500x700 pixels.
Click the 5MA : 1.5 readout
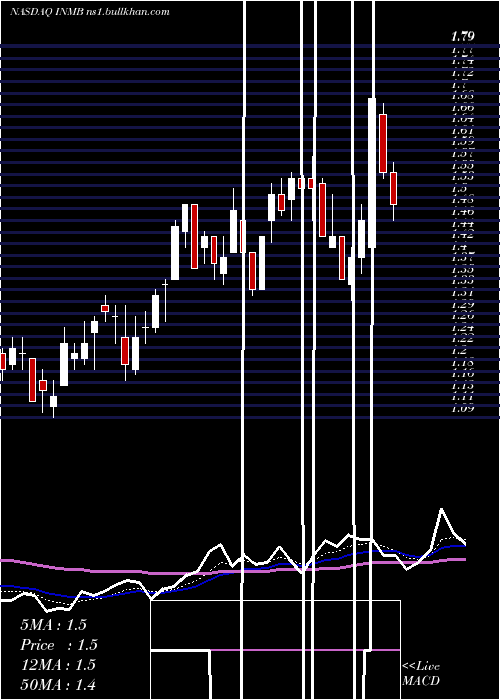point(53,625)
